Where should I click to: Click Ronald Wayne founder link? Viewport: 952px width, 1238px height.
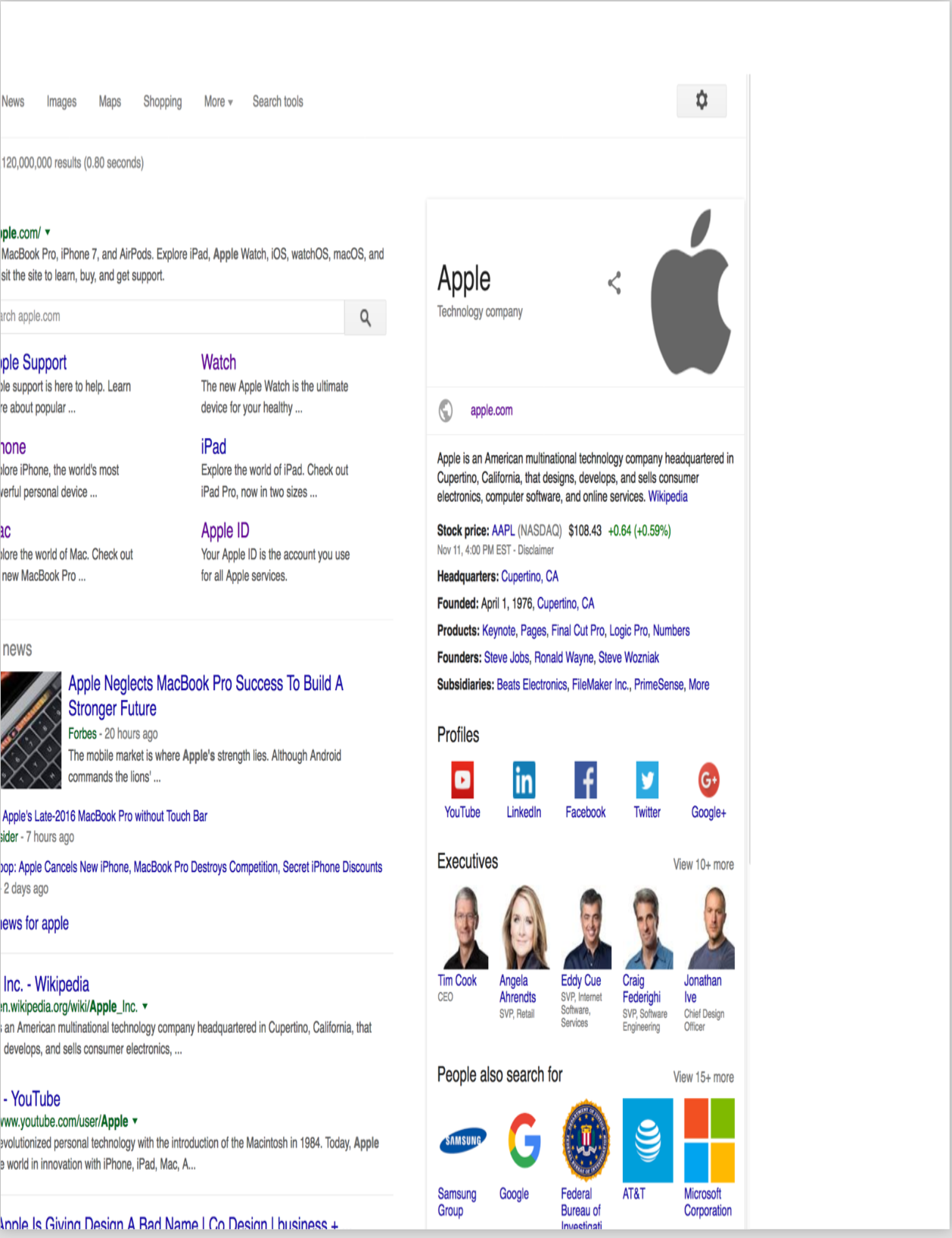click(564, 658)
